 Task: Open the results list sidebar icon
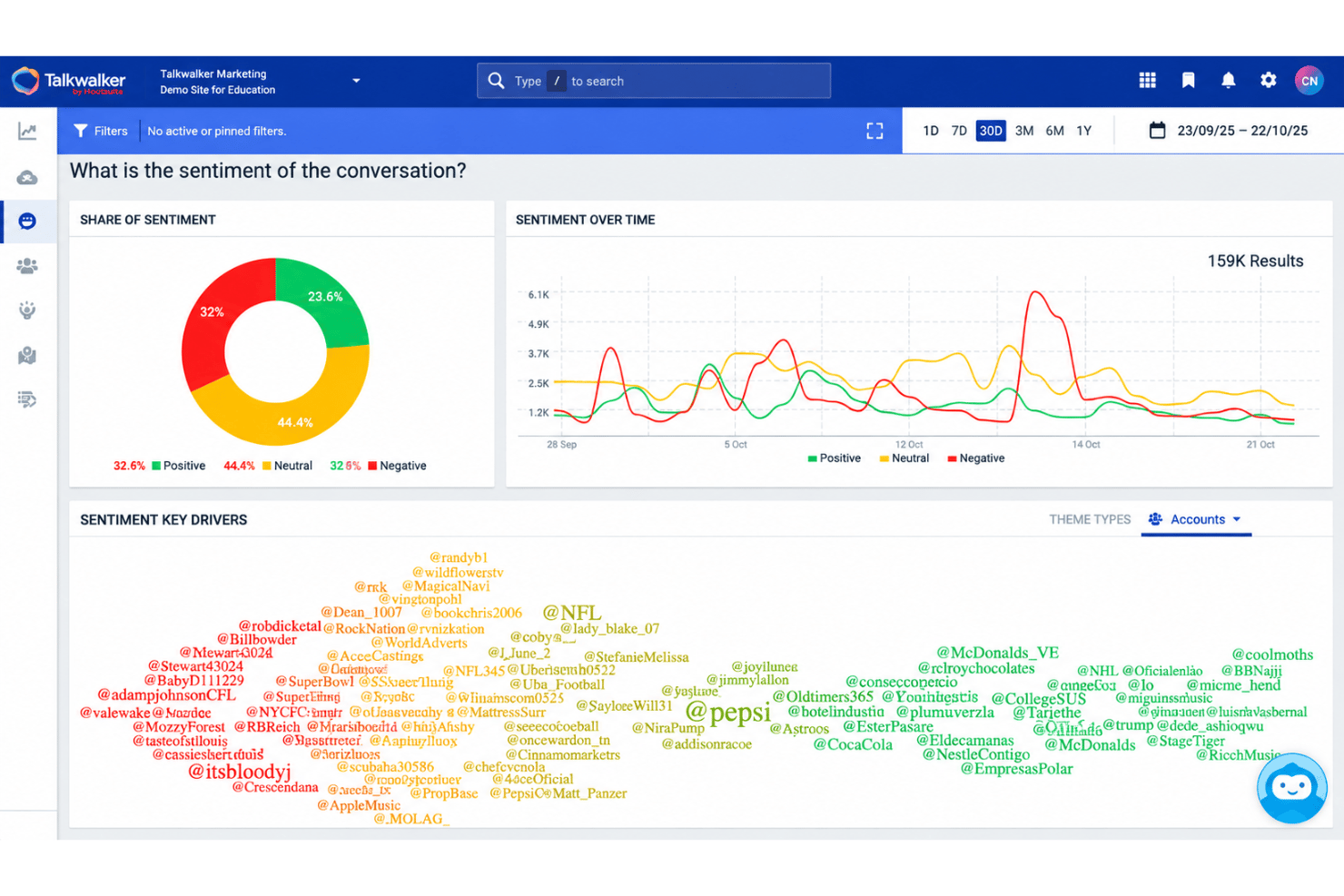pyautogui.click(x=27, y=399)
